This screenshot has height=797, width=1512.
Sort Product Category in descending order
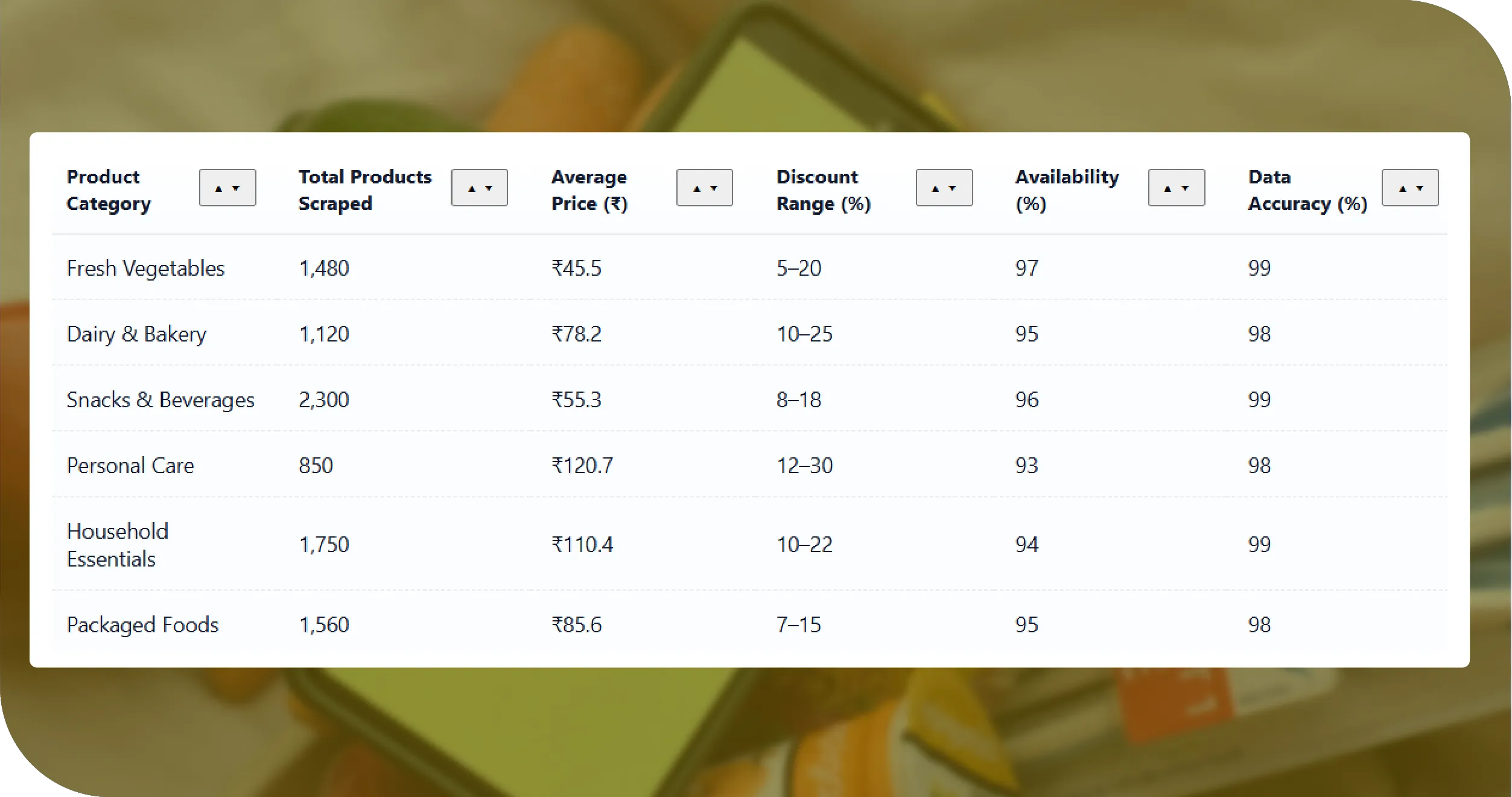click(x=237, y=189)
